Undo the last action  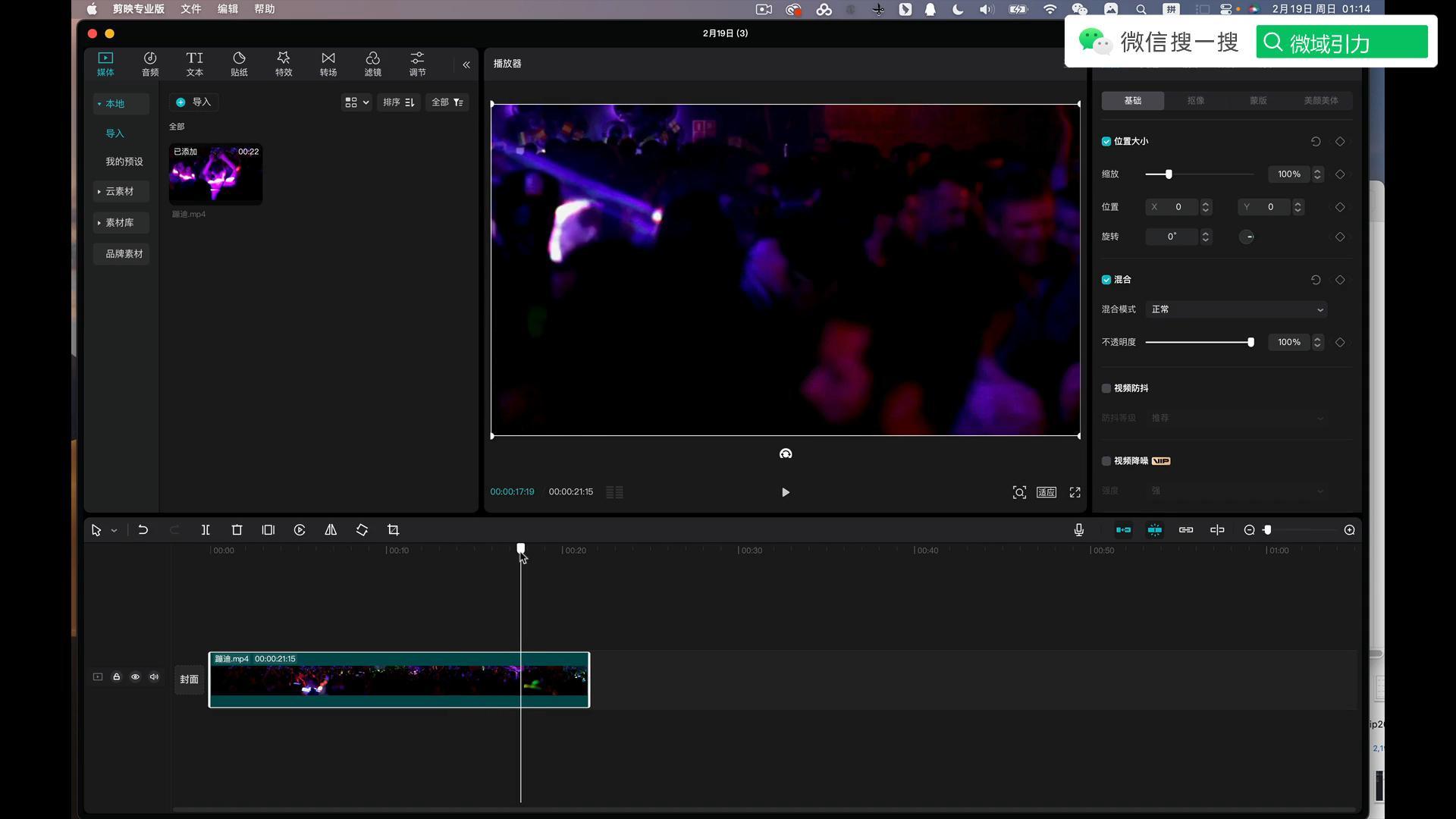(x=143, y=530)
